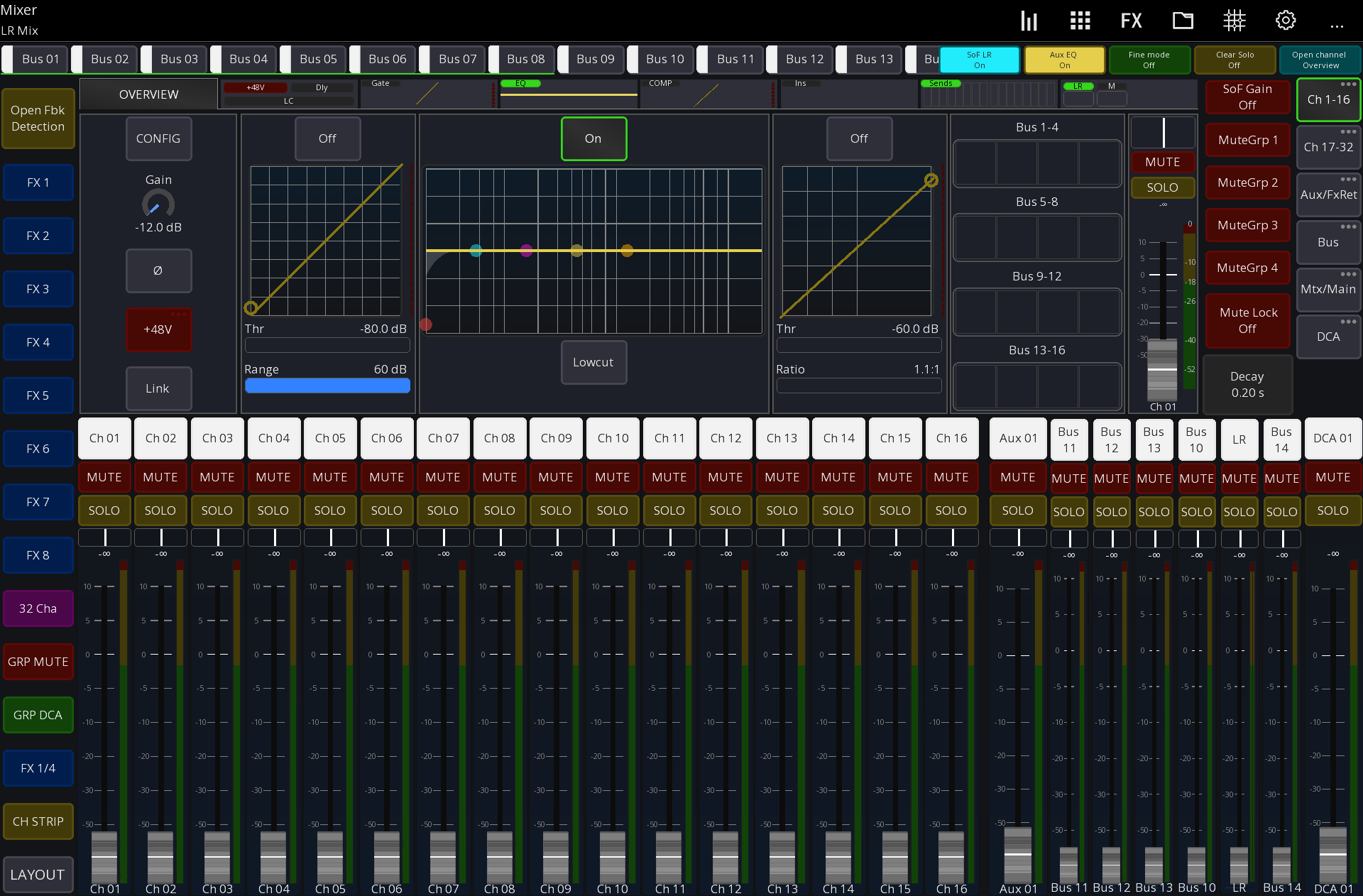Open the meters view icon
The image size is (1363, 896).
coord(1029,21)
